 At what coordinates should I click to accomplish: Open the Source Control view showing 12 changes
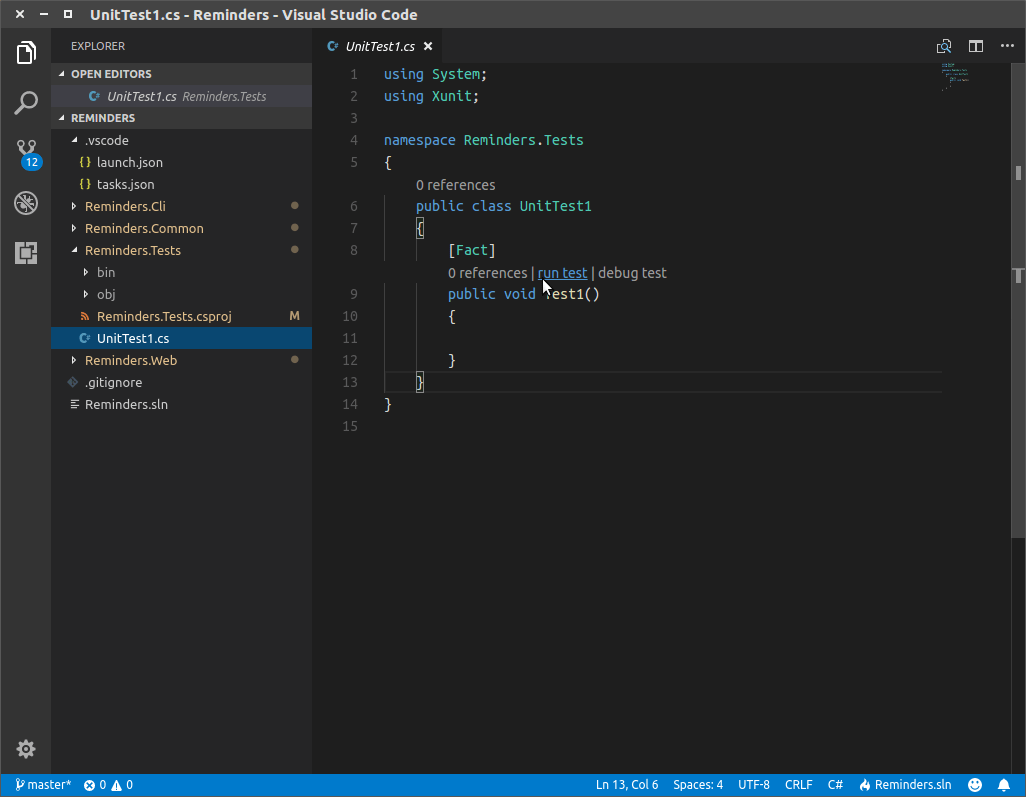point(26,152)
